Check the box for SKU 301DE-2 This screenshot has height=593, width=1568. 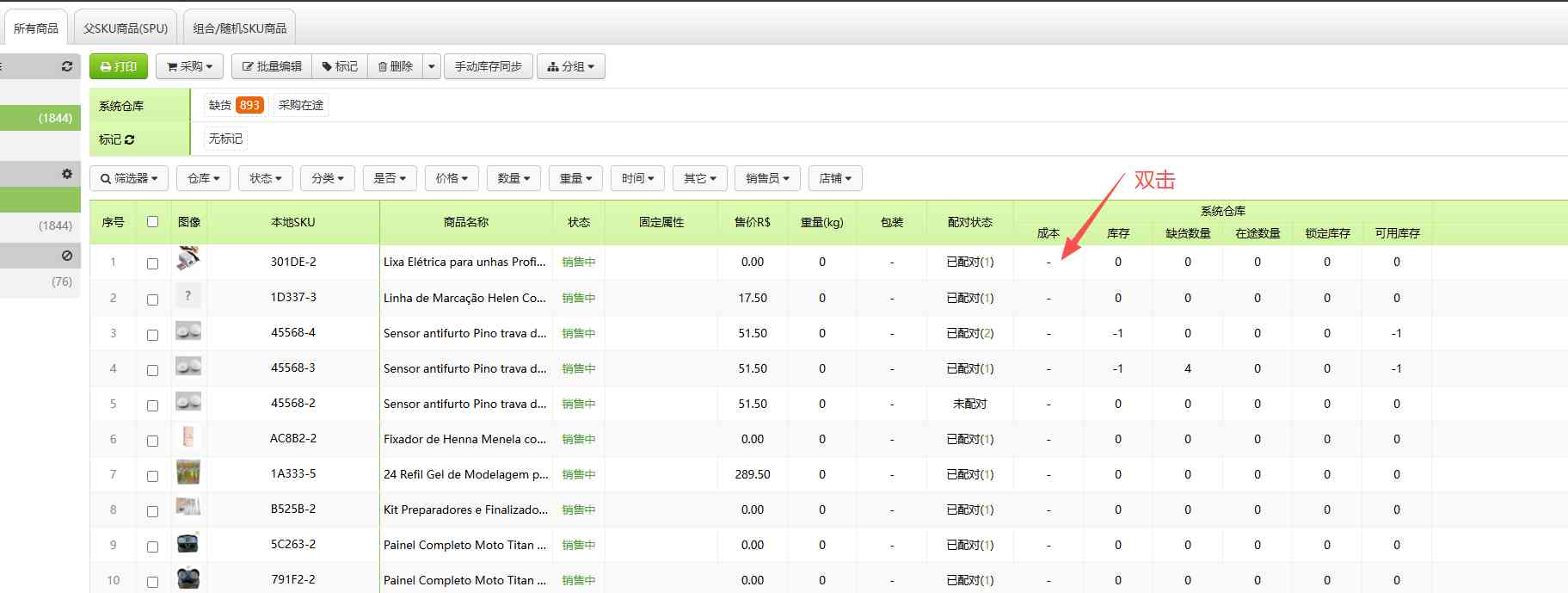pos(152,263)
